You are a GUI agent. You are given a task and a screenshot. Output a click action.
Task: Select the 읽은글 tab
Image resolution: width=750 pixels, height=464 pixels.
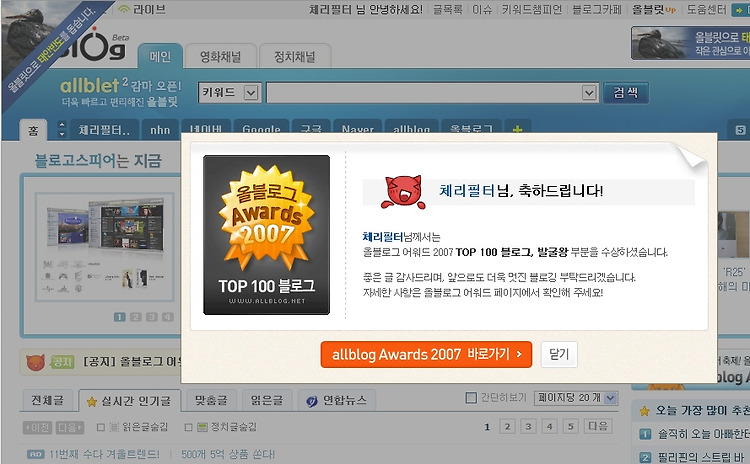266,400
